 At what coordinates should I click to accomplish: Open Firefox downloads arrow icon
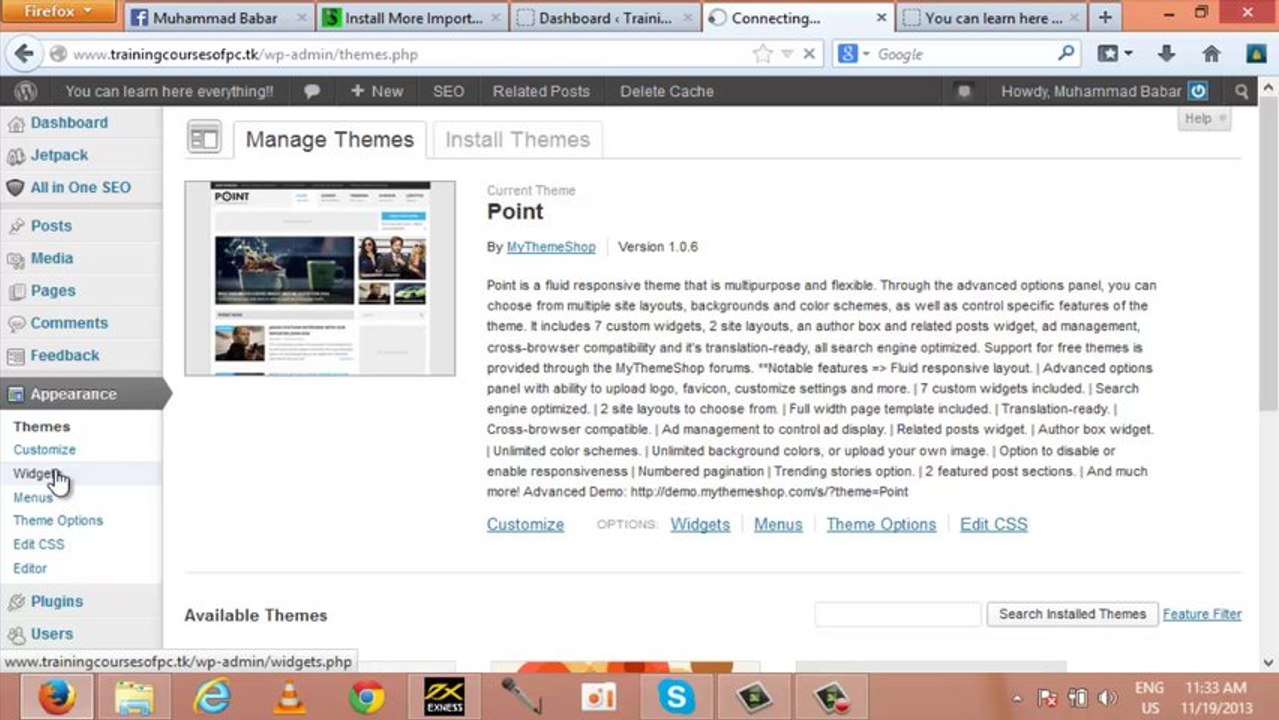(1166, 54)
